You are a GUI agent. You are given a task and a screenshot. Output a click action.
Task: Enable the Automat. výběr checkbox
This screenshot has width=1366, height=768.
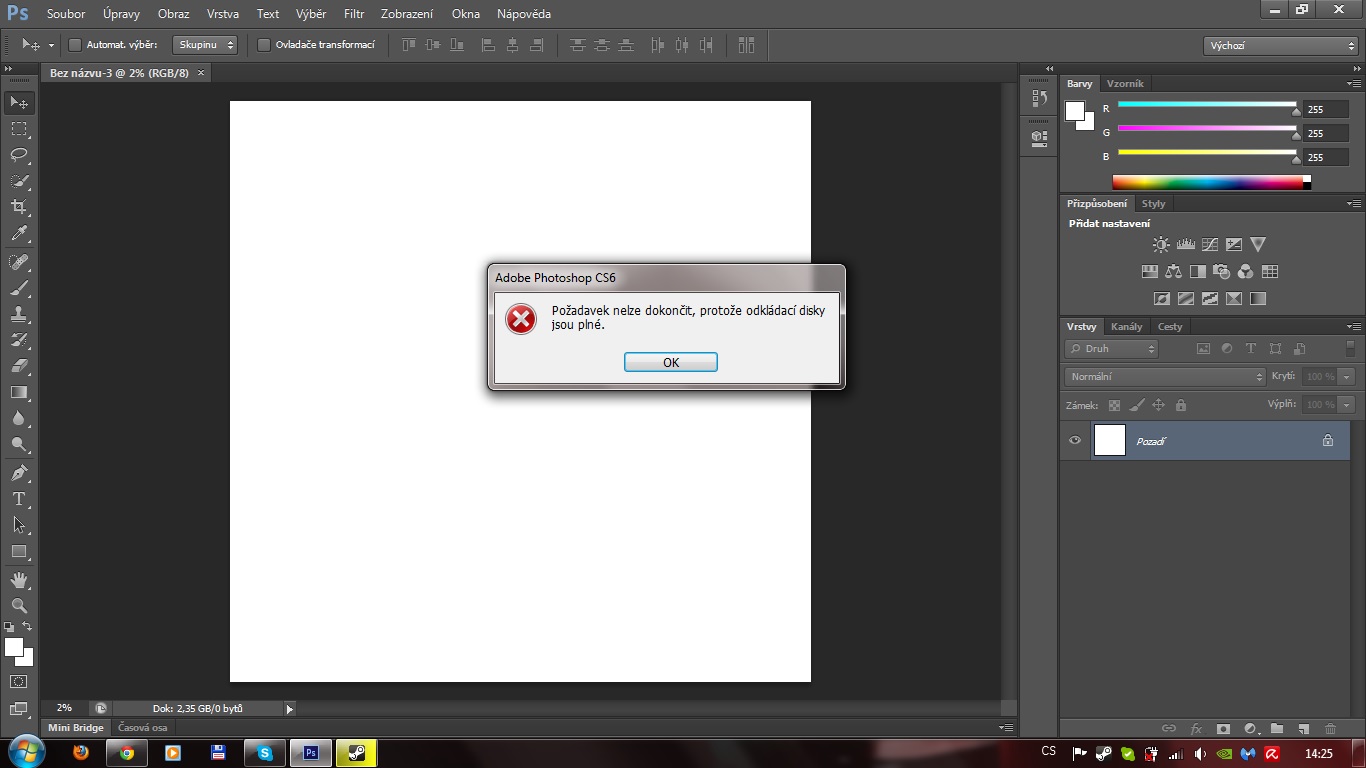[x=74, y=45]
